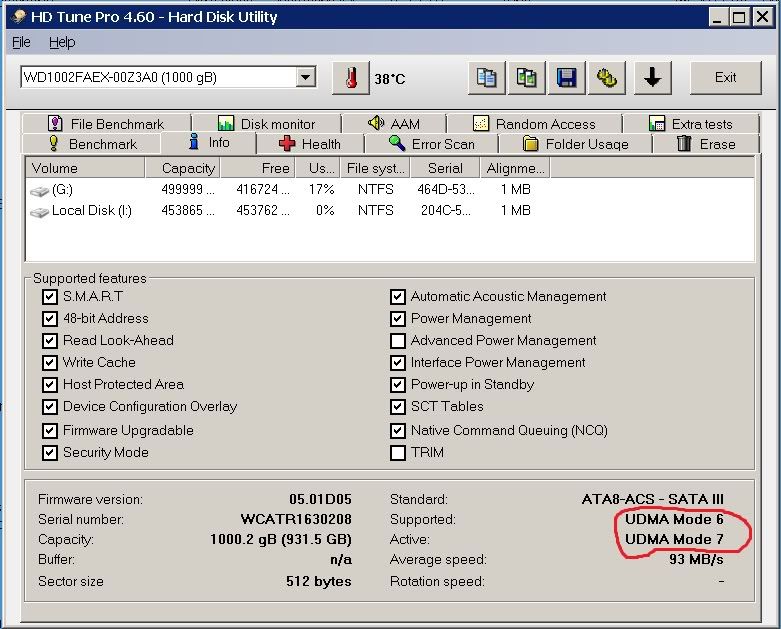Viewport: 781px width, 629px height.
Task: Switch to the Erase tab
Action: [706, 144]
